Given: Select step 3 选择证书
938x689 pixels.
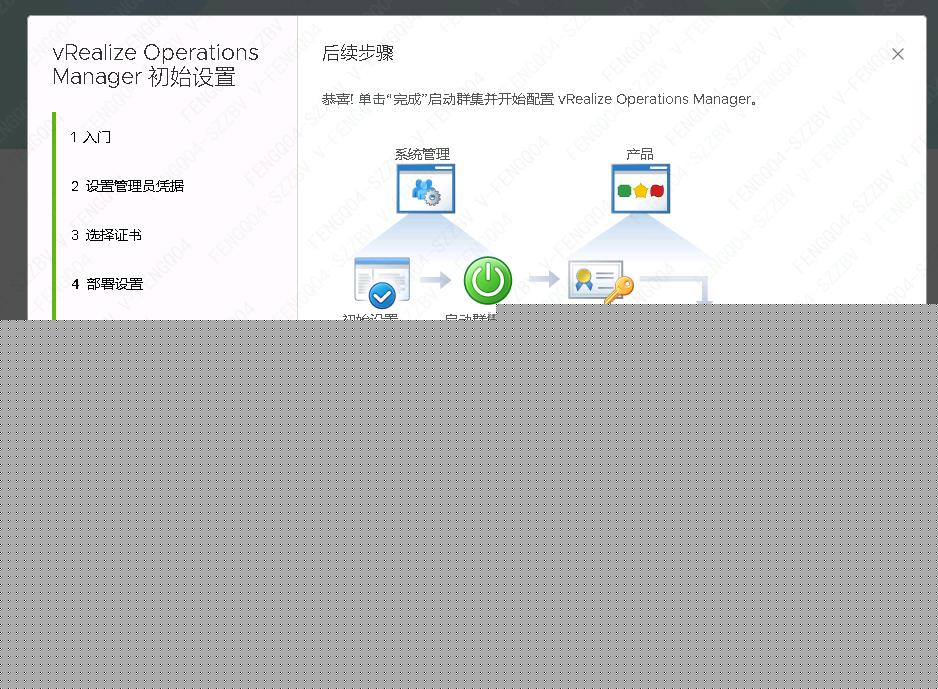Looking at the screenshot, I should tap(106, 235).
